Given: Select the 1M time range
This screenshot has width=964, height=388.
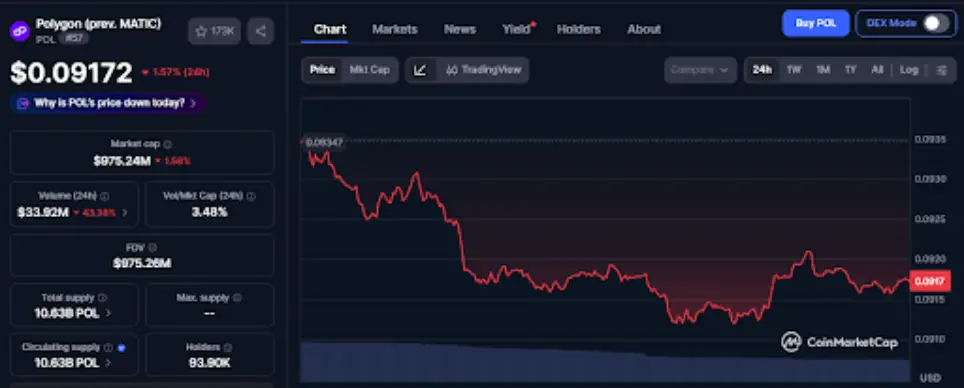Looking at the screenshot, I should 823,70.
